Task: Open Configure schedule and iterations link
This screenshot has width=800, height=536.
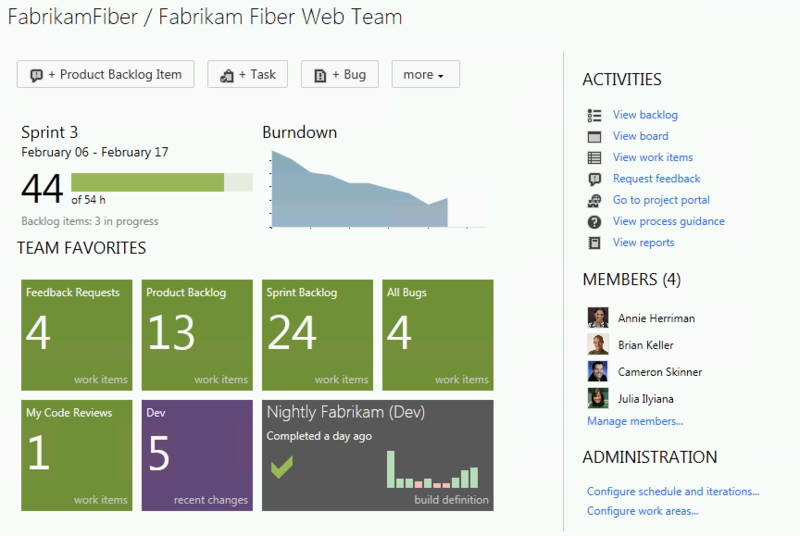Action: click(673, 491)
